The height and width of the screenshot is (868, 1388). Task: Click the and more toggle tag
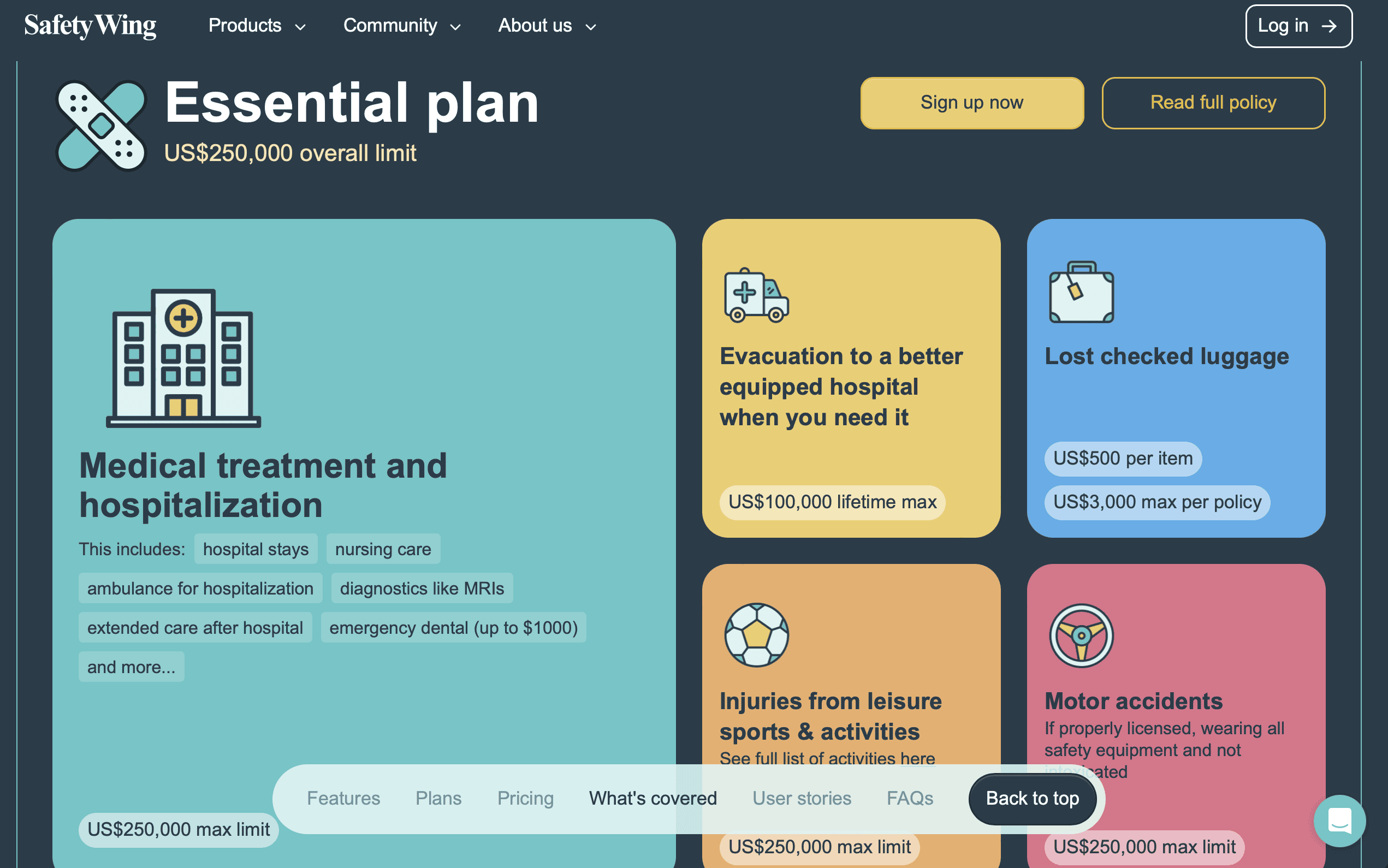pyautogui.click(x=131, y=666)
